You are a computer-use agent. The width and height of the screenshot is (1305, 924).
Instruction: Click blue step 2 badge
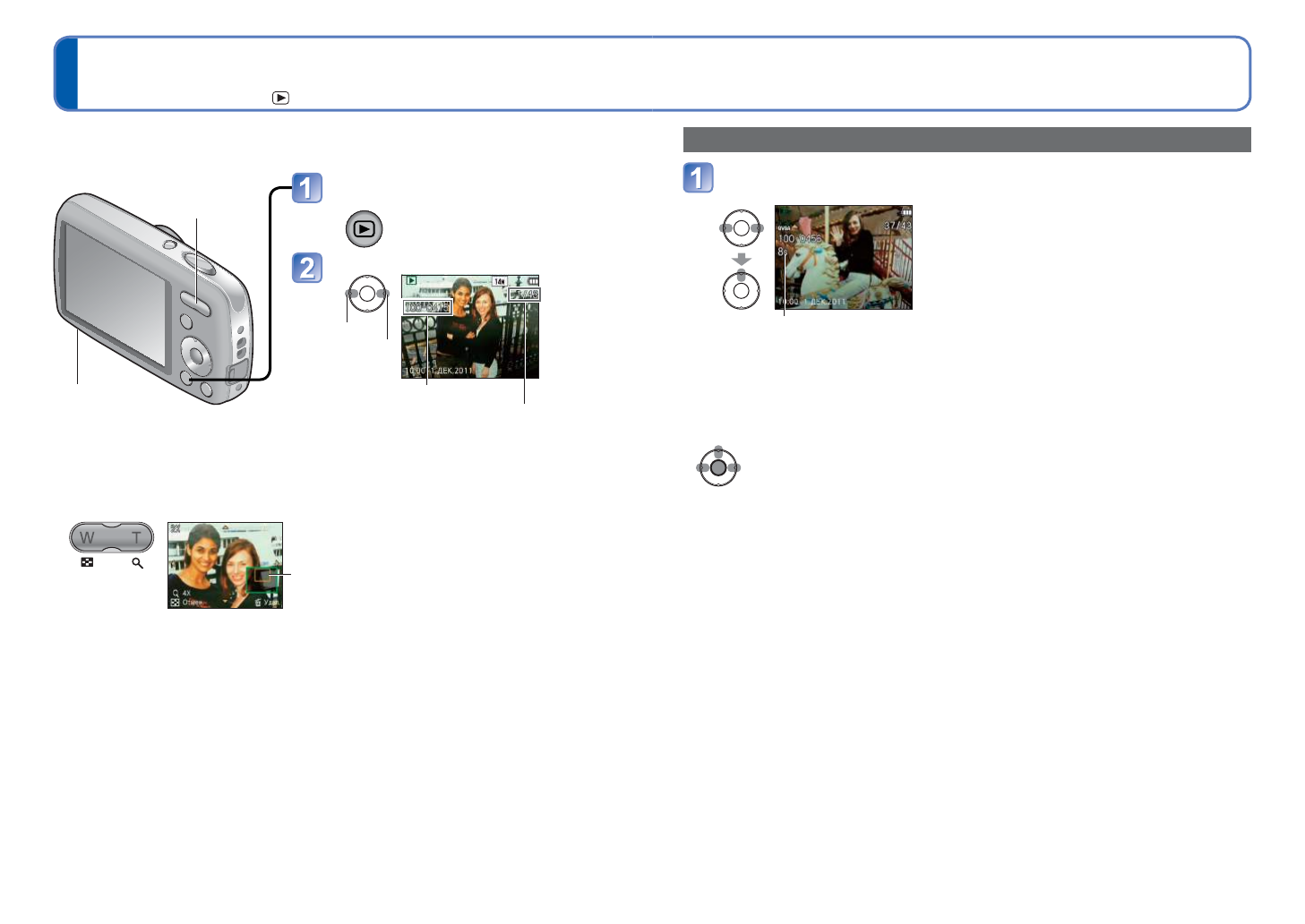(307, 268)
